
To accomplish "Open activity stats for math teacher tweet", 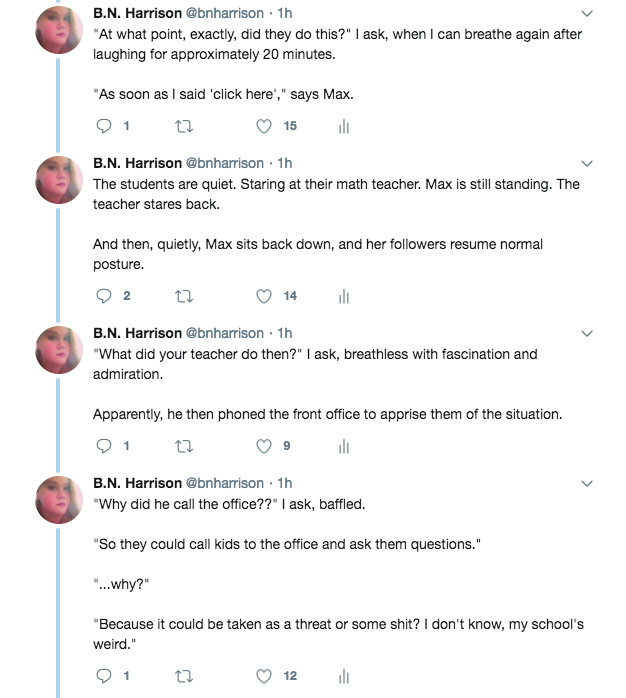I will 343,295.
